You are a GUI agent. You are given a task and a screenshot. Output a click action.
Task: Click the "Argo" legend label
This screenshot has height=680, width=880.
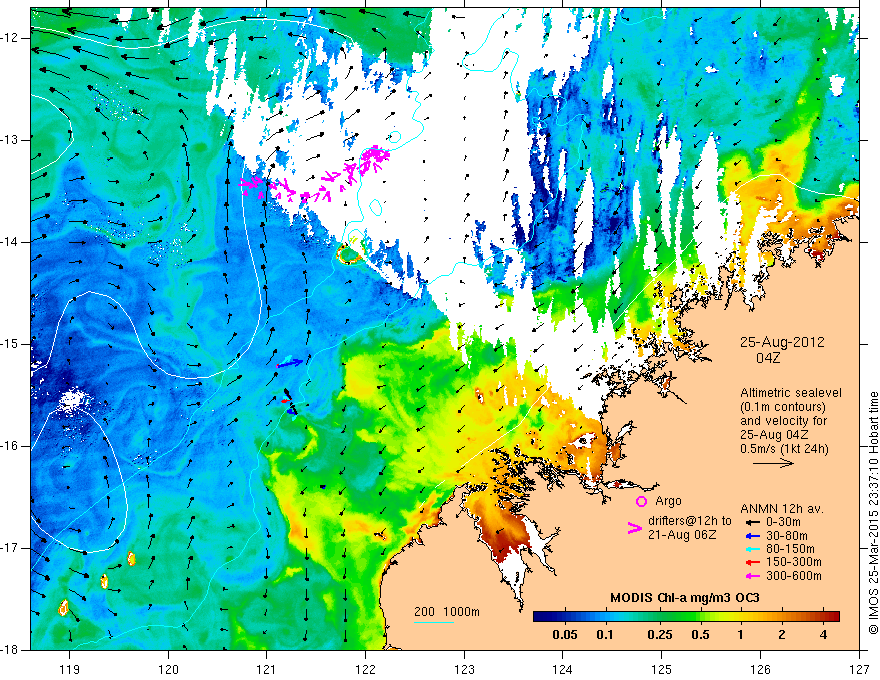point(668,501)
